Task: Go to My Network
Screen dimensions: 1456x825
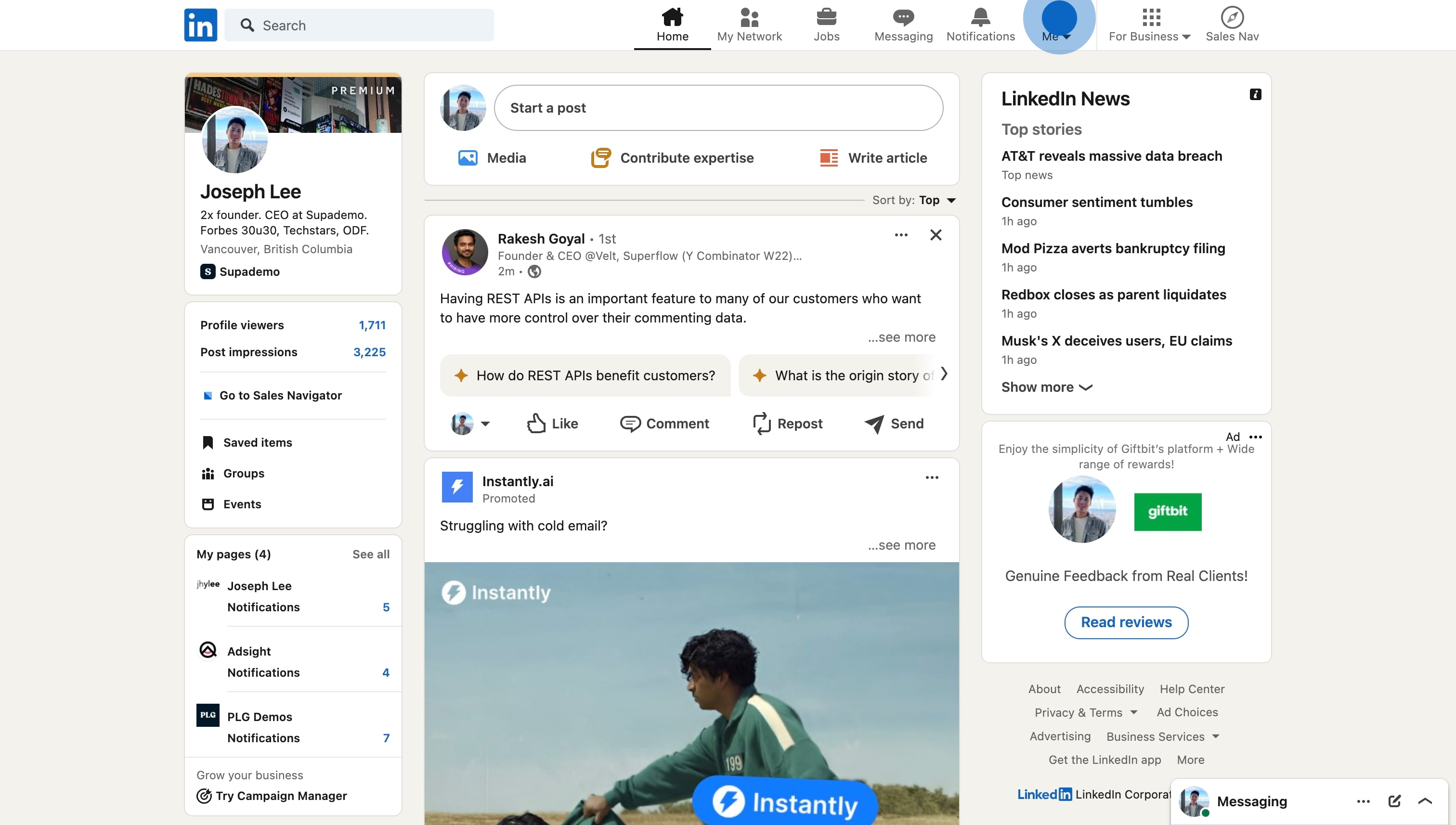Action: (749, 25)
